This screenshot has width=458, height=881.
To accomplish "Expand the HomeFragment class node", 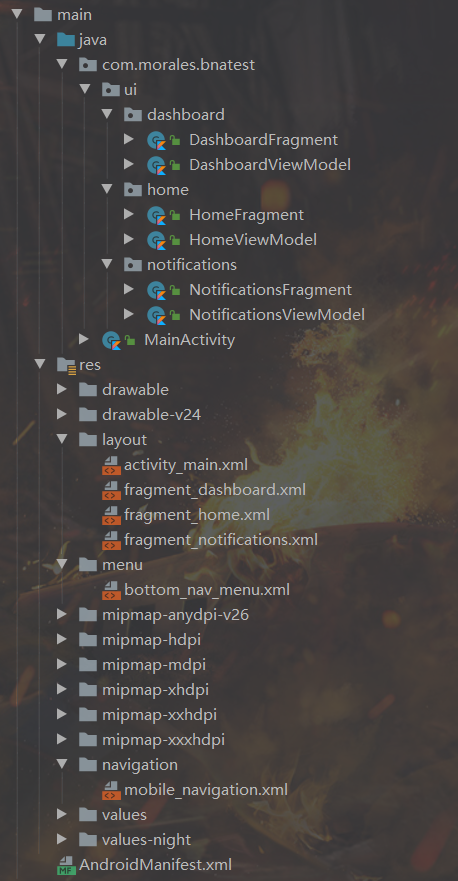I will coord(129,215).
